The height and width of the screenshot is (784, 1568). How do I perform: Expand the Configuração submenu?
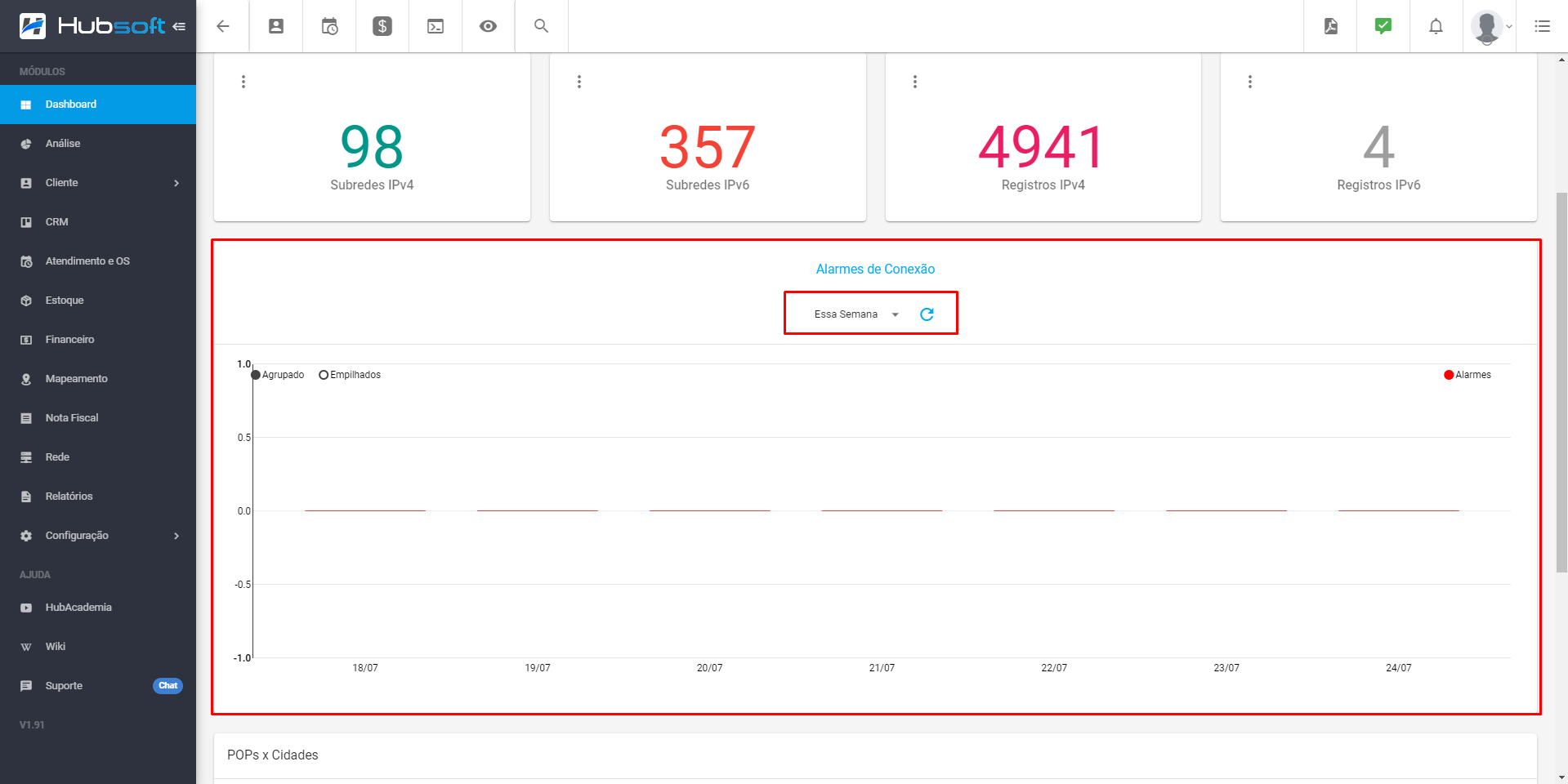point(98,535)
